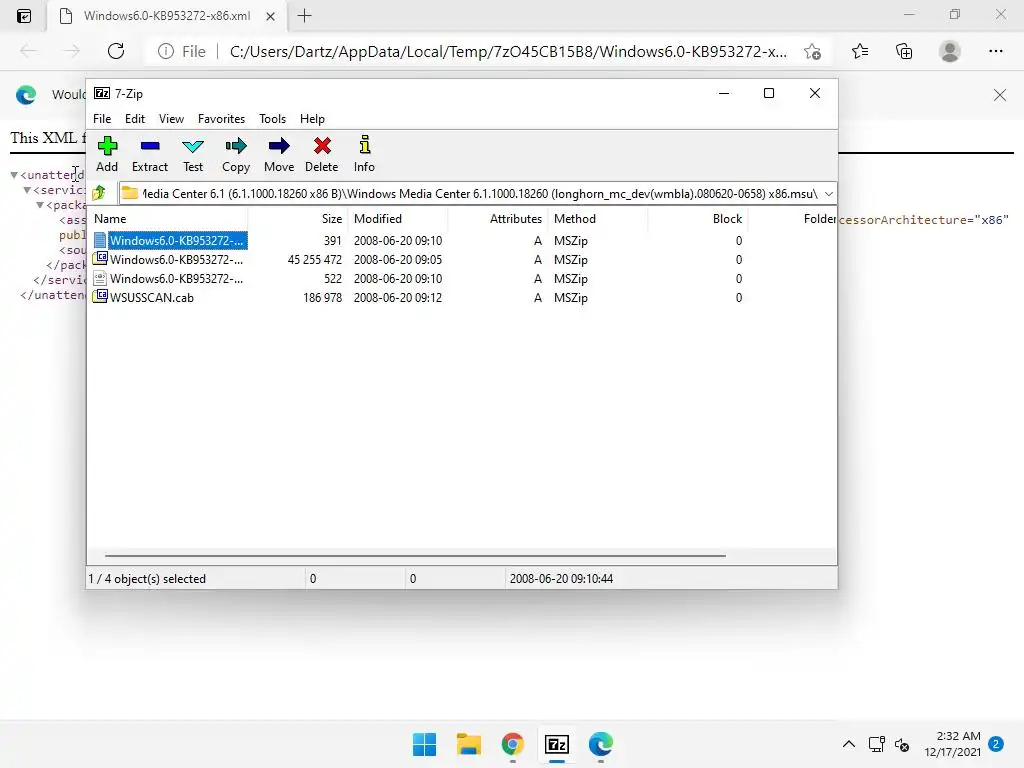Click the site information File icon
The height and width of the screenshot is (768, 1024).
[182, 52]
